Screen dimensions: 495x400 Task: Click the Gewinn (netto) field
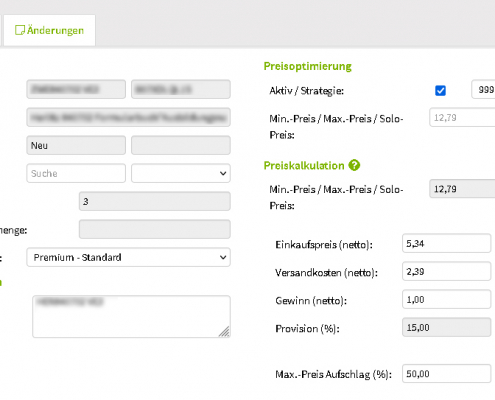[446, 300]
